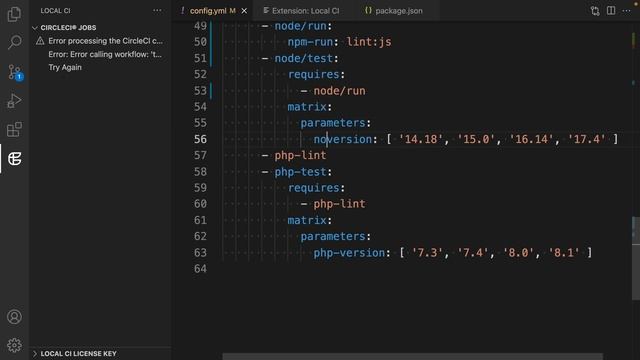Click 'node/run:' key on line 49
This screenshot has height=360, width=640.
point(303,26)
